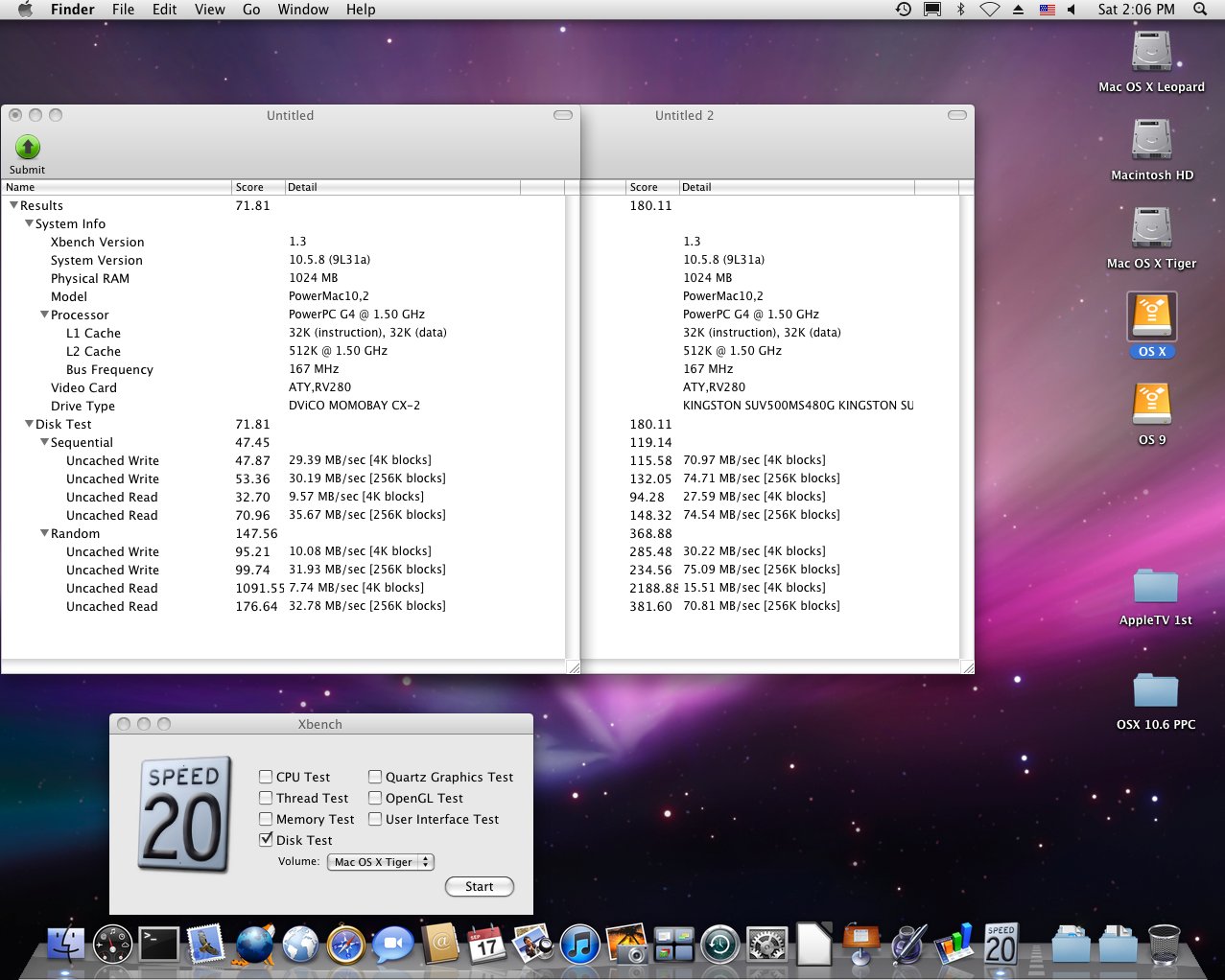Open System Preferences gear in dock
This screenshot has height=980, width=1225.
(x=767, y=945)
